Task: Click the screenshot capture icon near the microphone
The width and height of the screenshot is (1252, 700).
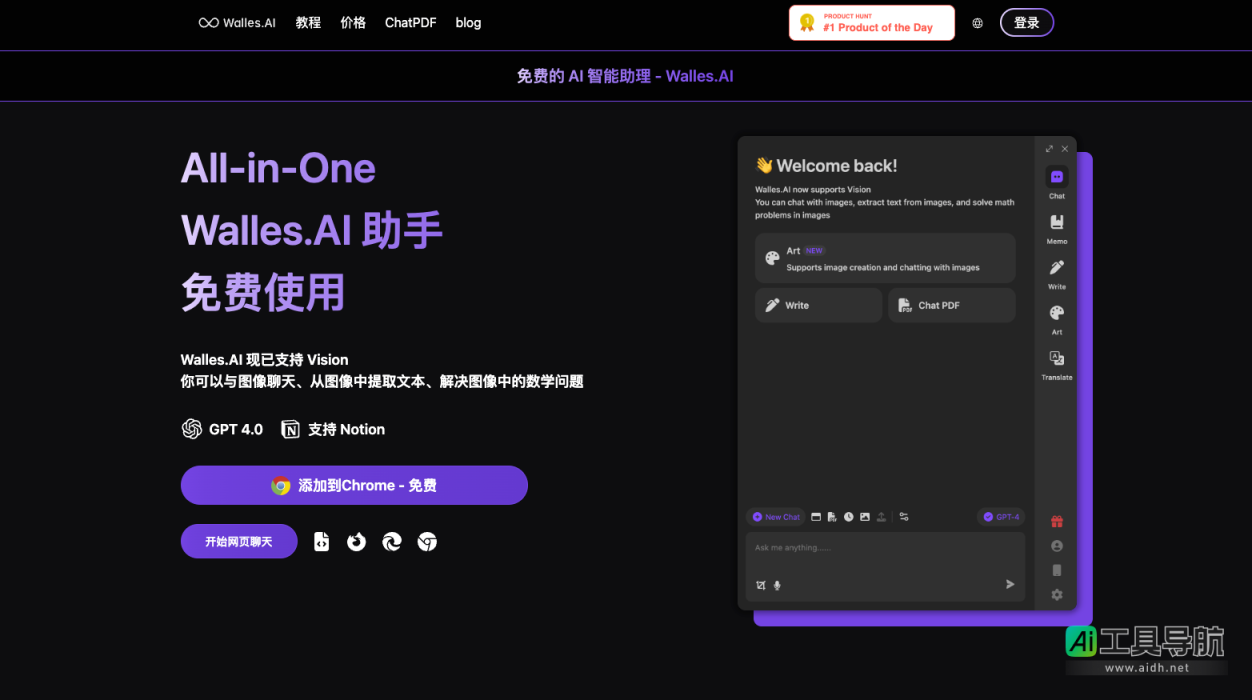Action: point(761,585)
